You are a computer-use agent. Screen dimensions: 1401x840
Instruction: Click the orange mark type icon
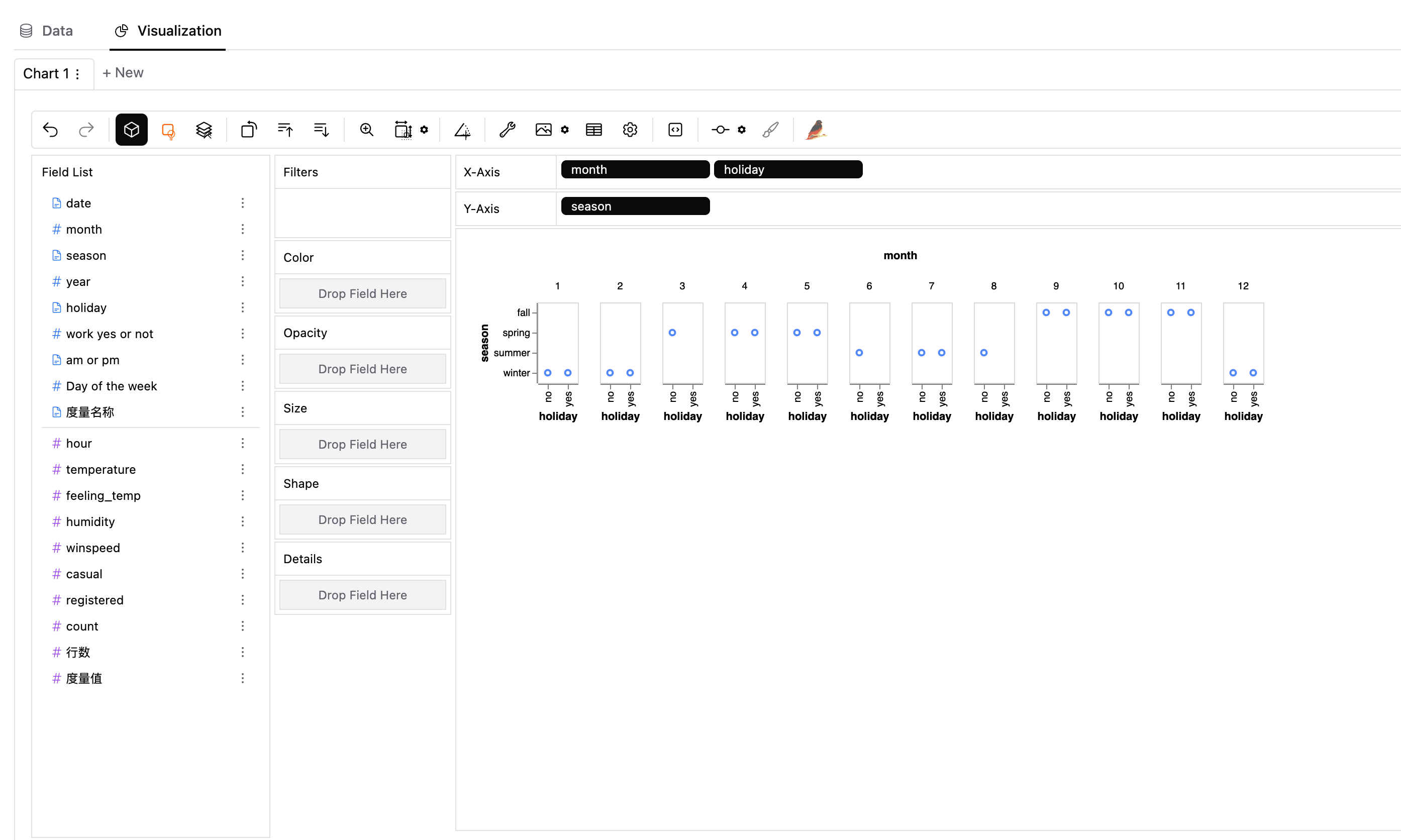tap(168, 130)
